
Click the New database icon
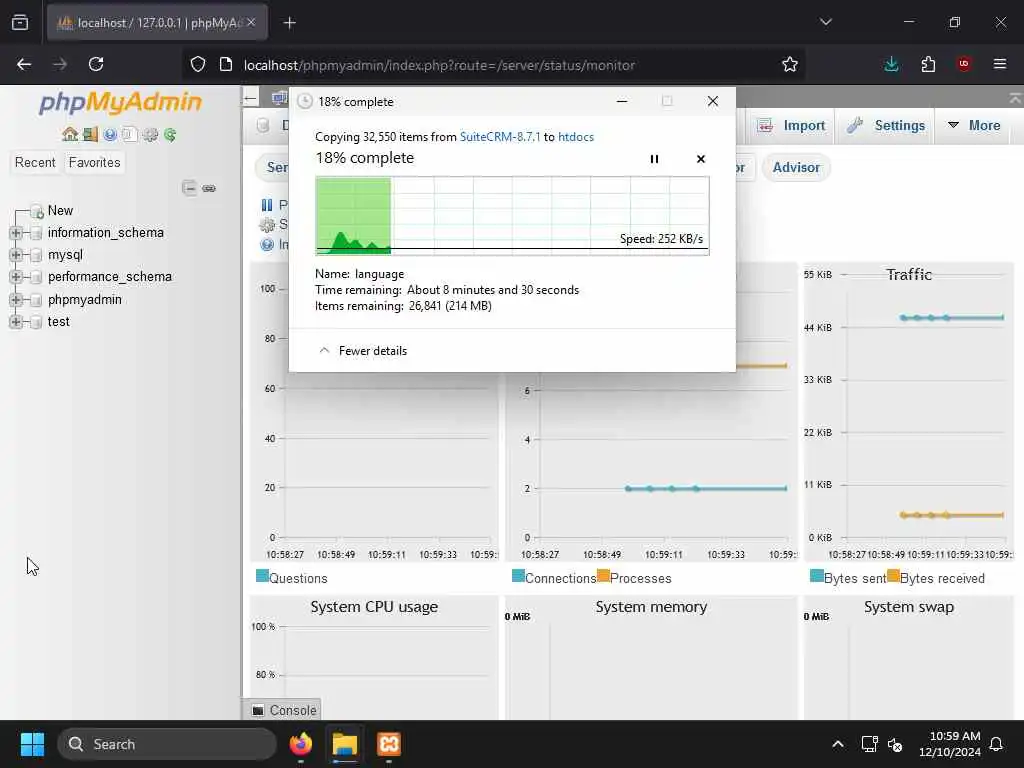[37, 211]
